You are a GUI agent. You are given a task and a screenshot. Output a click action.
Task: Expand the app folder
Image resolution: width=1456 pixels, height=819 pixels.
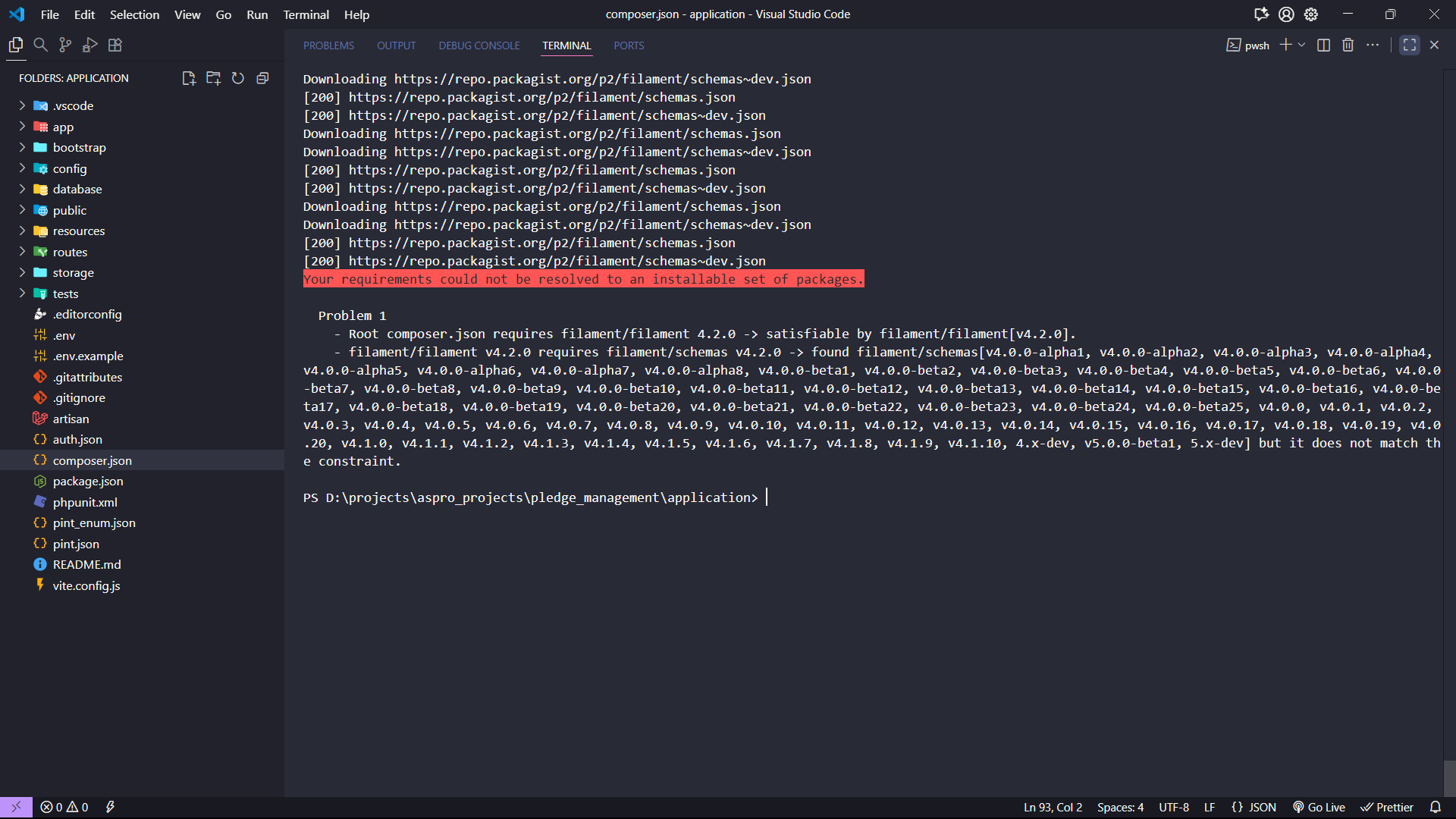[x=63, y=127]
